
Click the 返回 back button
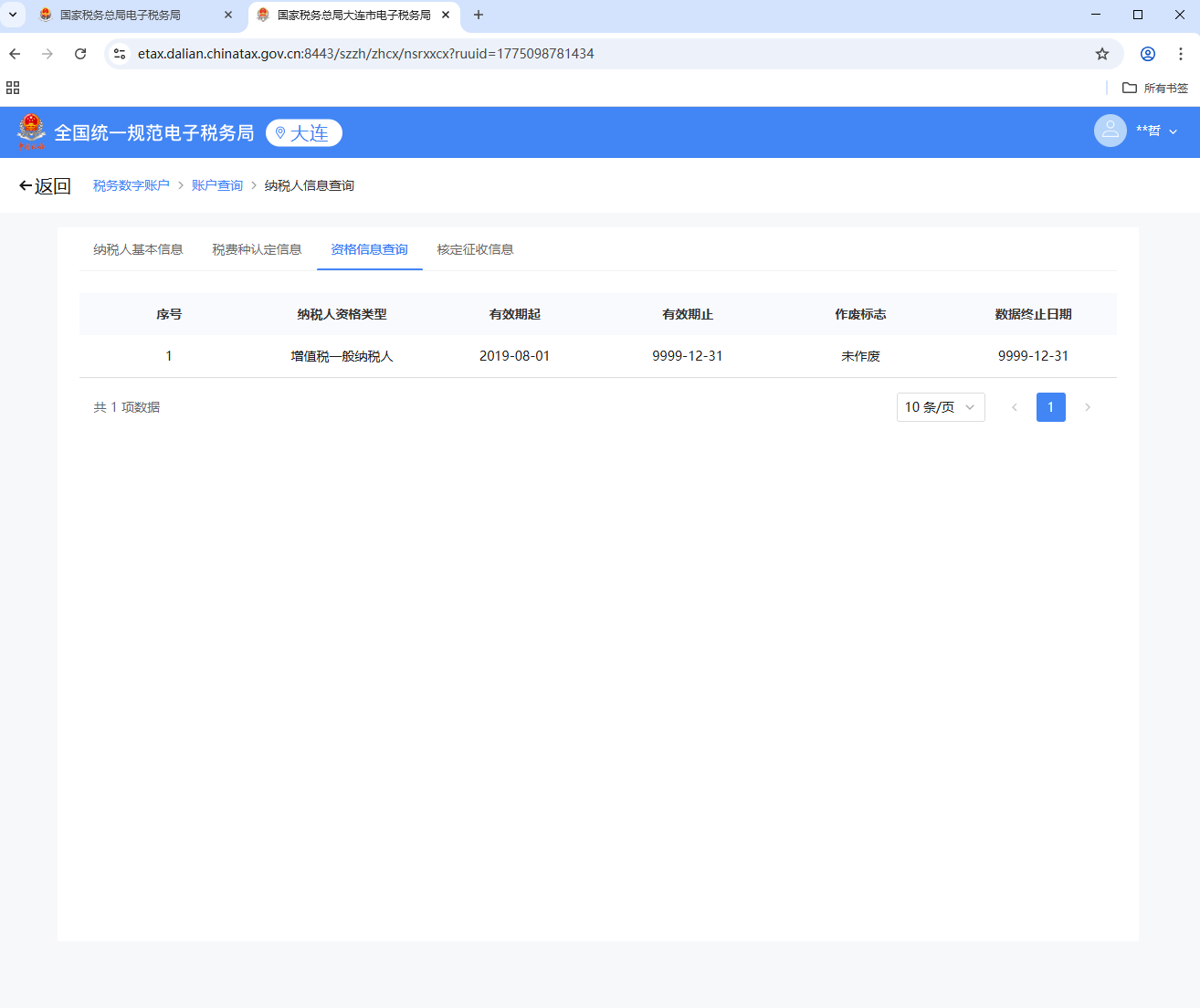click(45, 186)
